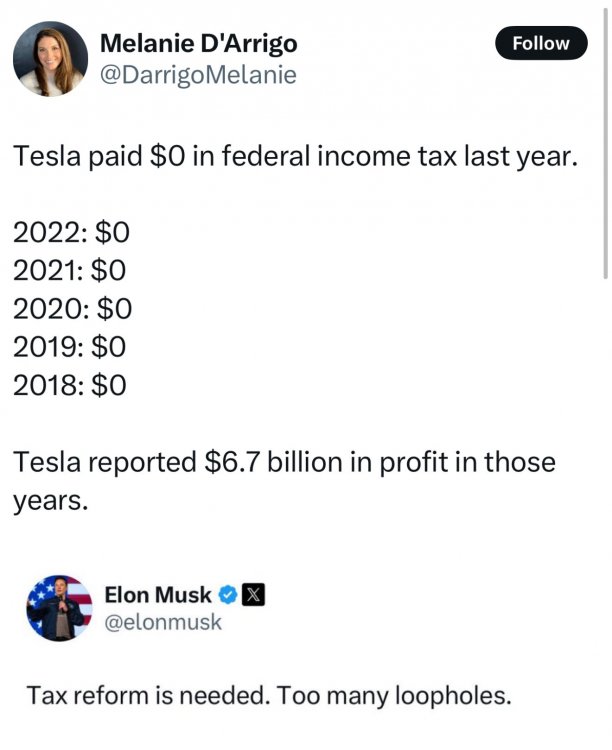Click the "Tesla paid $0 in federal" sentence
612x750 pixels.
point(295,157)
